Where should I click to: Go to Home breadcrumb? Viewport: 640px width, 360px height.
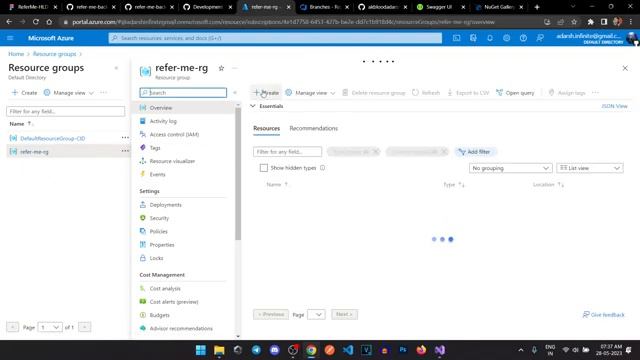point(16,54)
